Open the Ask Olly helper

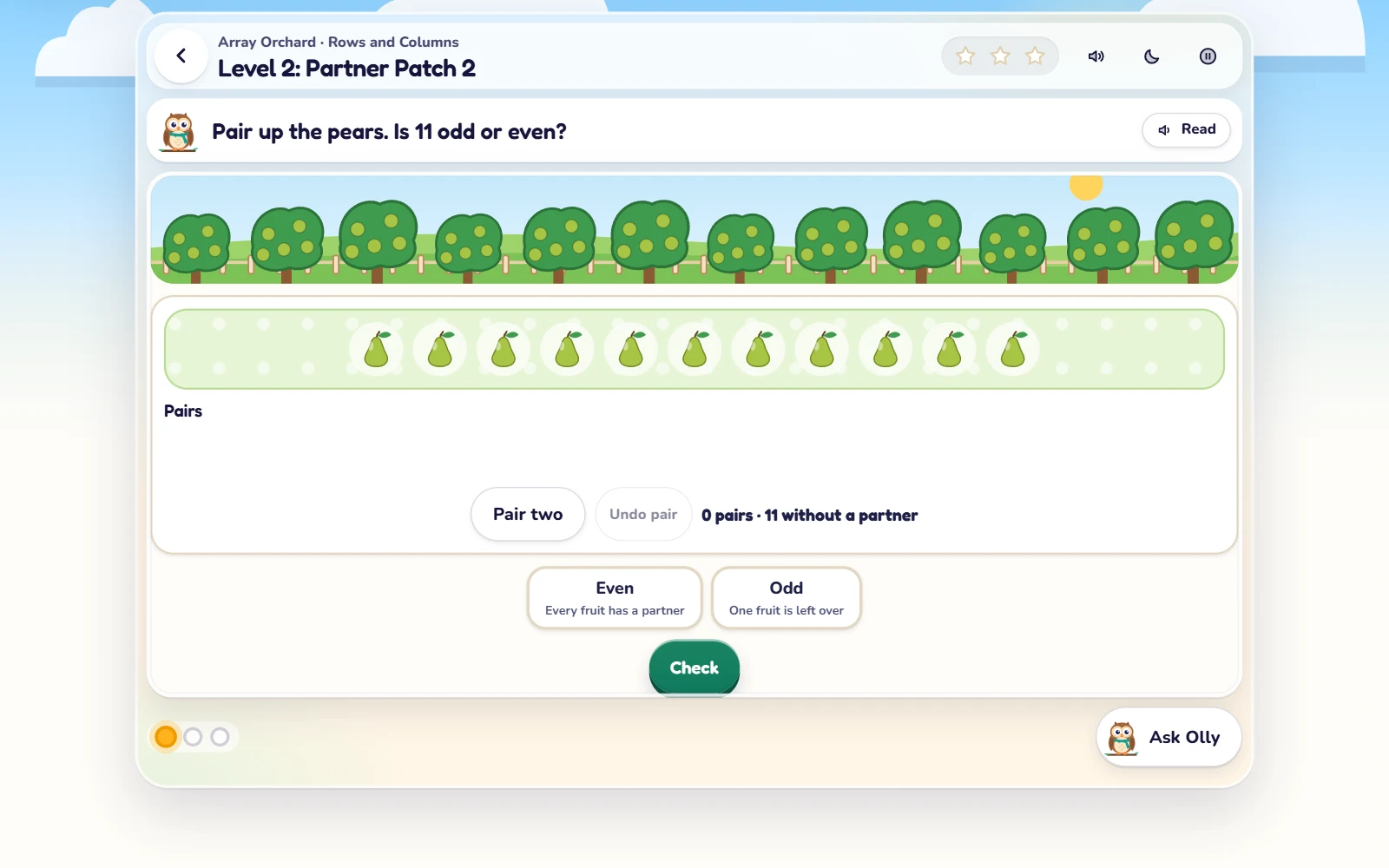pyautogui.click(x=1168, y=738)
